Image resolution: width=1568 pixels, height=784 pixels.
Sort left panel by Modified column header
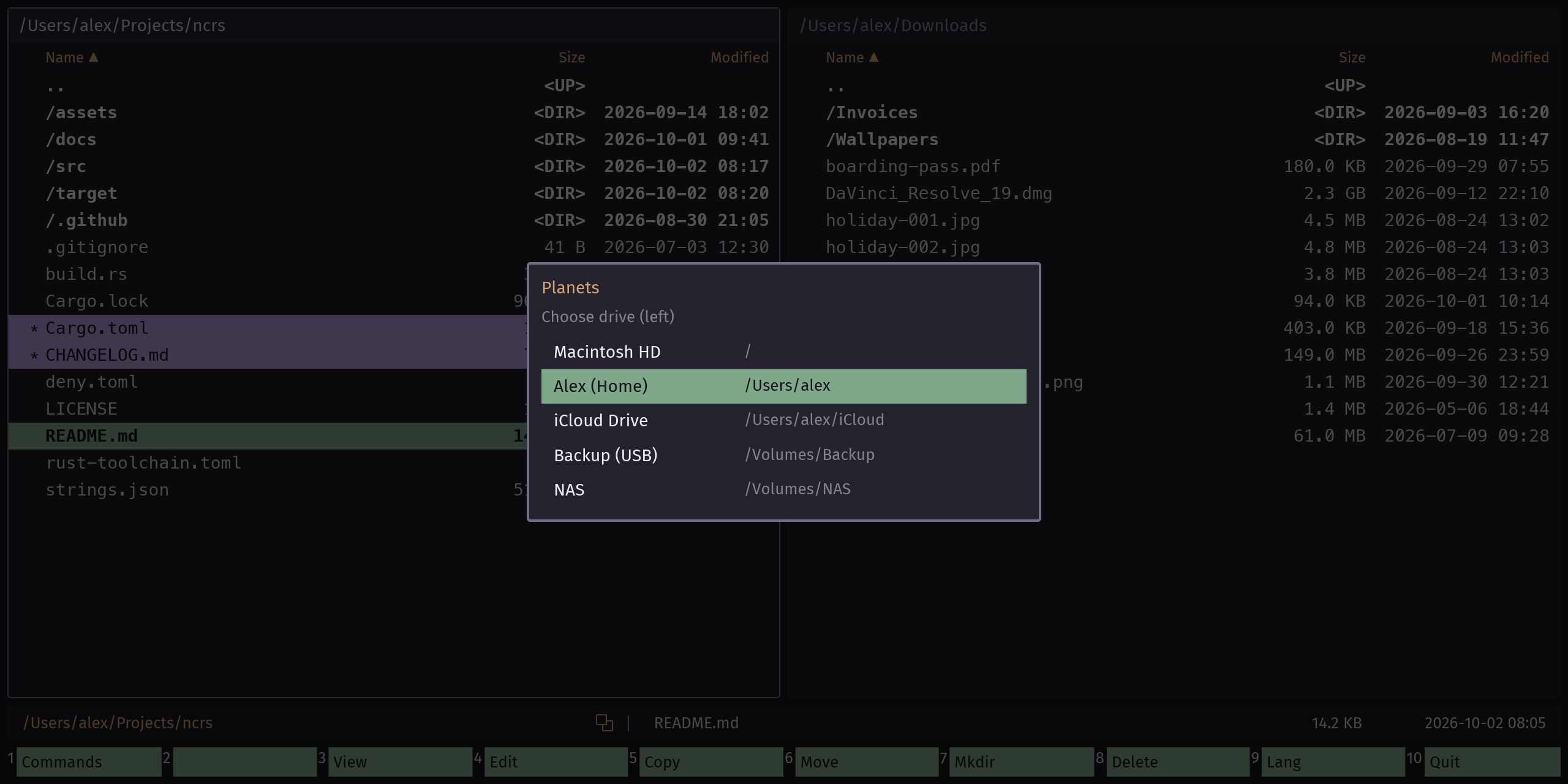click(x=739, y=58)
